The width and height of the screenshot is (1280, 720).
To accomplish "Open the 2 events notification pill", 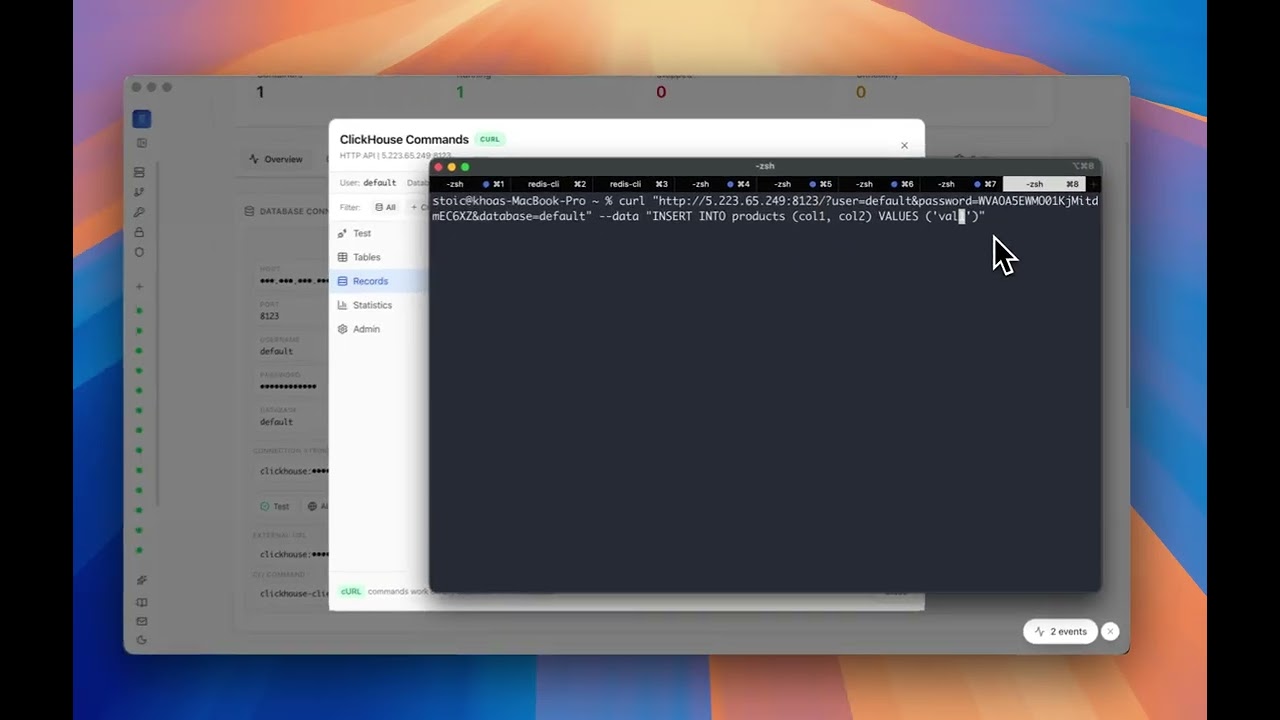I will (1060, 632).
